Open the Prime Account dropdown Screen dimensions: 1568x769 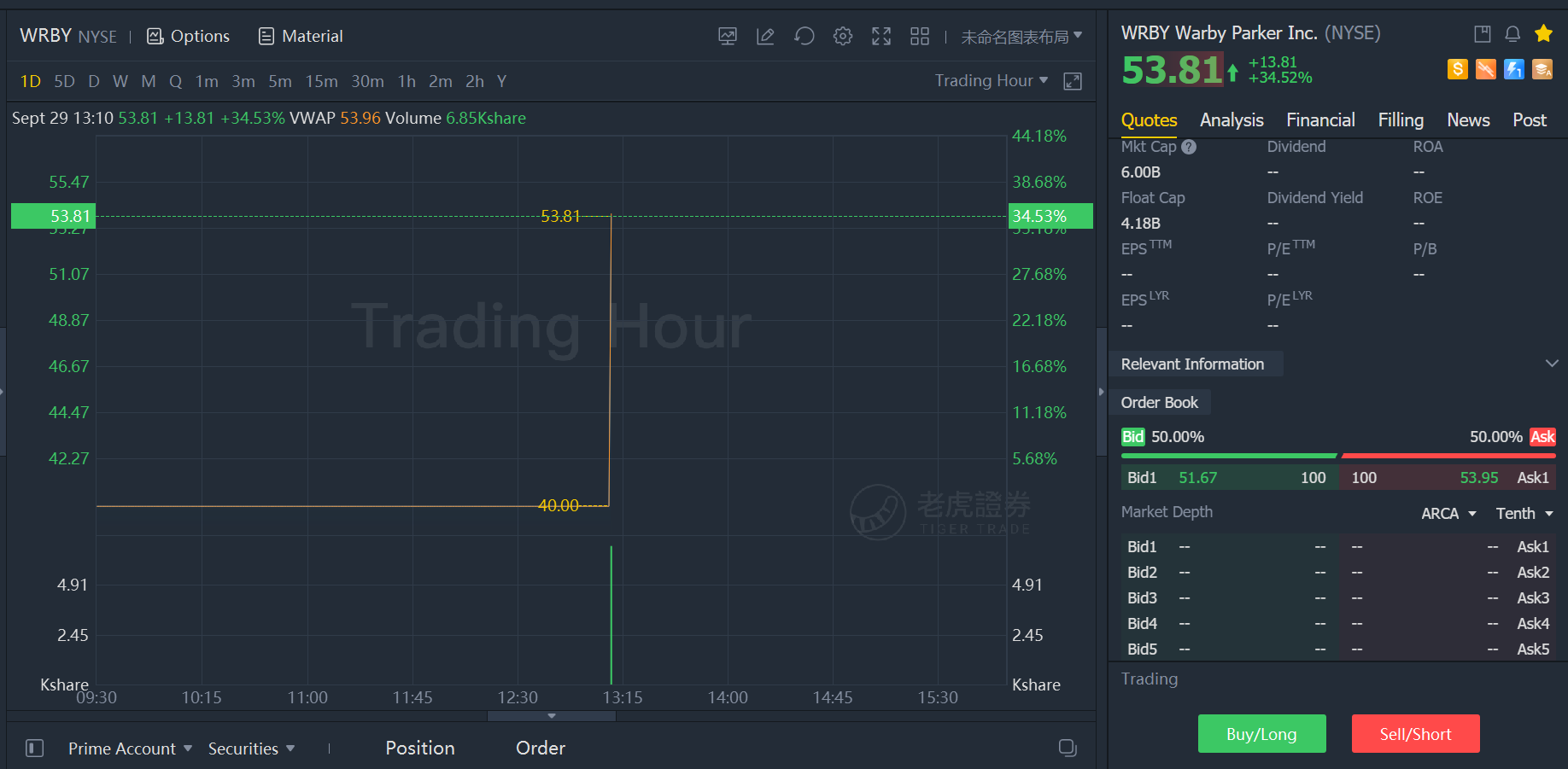[130, 749]
